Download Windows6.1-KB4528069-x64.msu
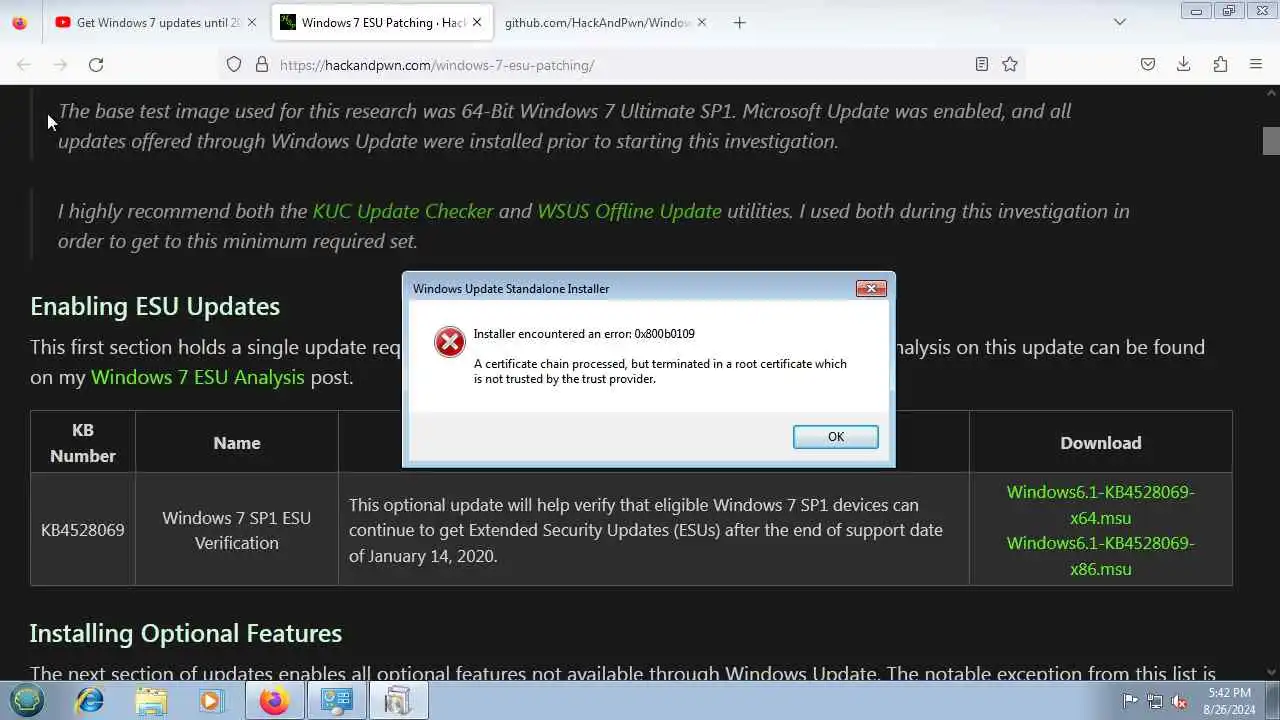 [x=1100, y=505]
